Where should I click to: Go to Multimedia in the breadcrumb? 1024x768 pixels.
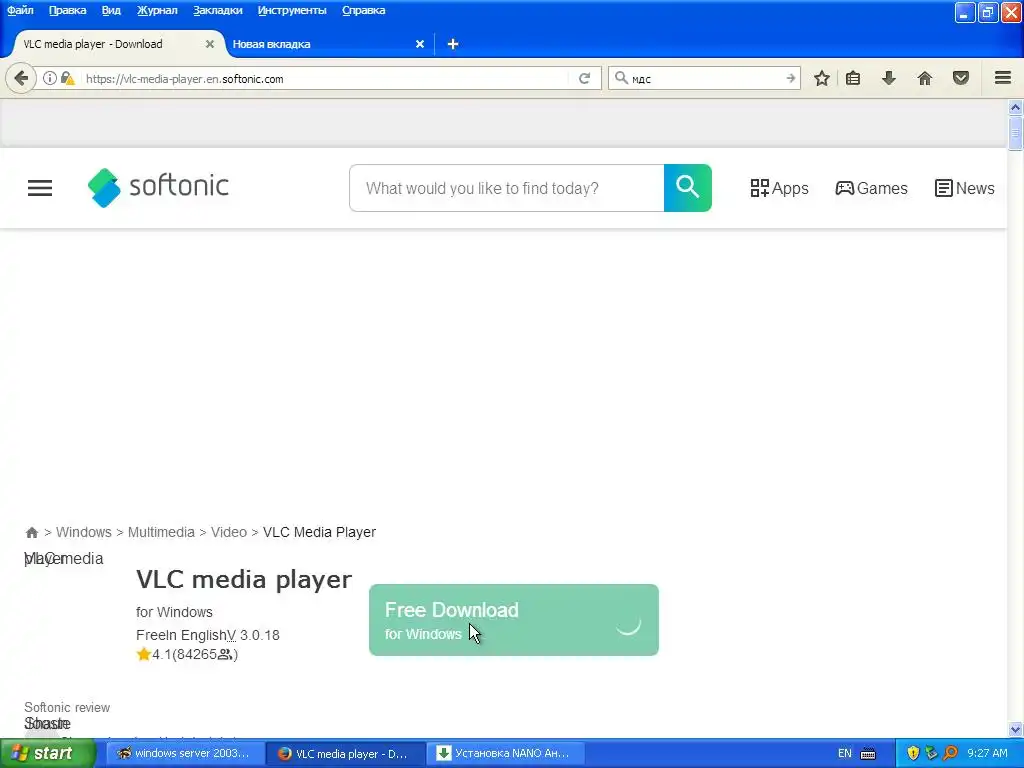pos(161,532)
